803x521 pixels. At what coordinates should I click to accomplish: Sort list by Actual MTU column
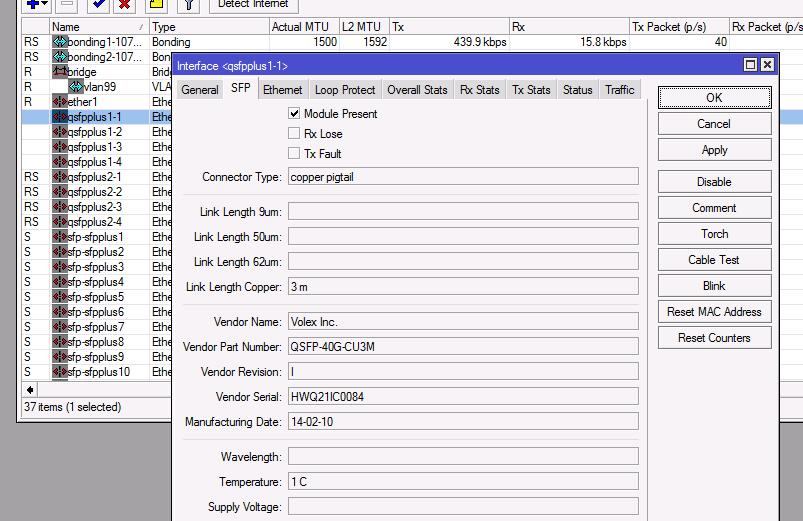[304, 27]
